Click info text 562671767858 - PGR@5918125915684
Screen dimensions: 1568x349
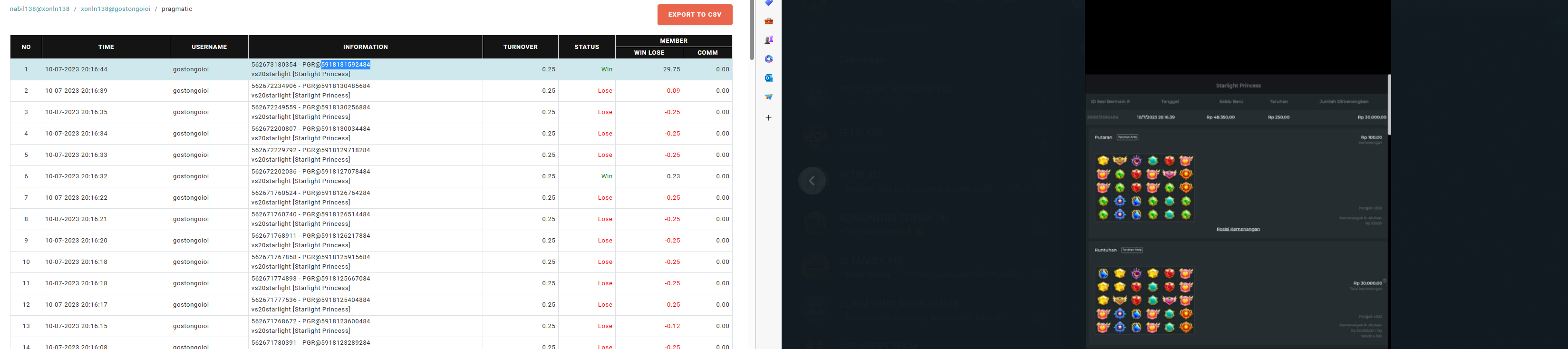[310, 257]
